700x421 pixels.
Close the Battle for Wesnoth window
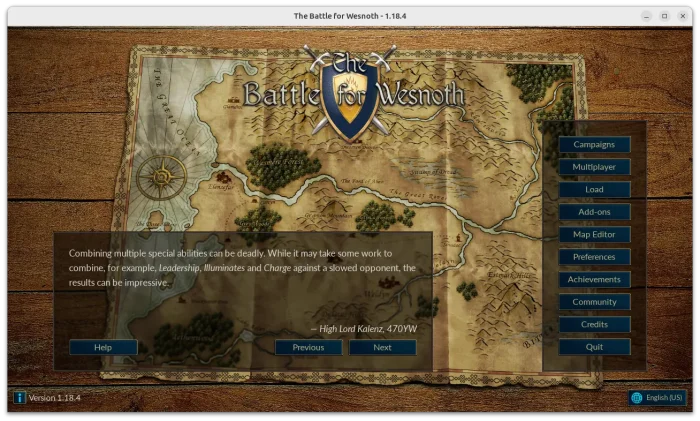click(683, 16)
